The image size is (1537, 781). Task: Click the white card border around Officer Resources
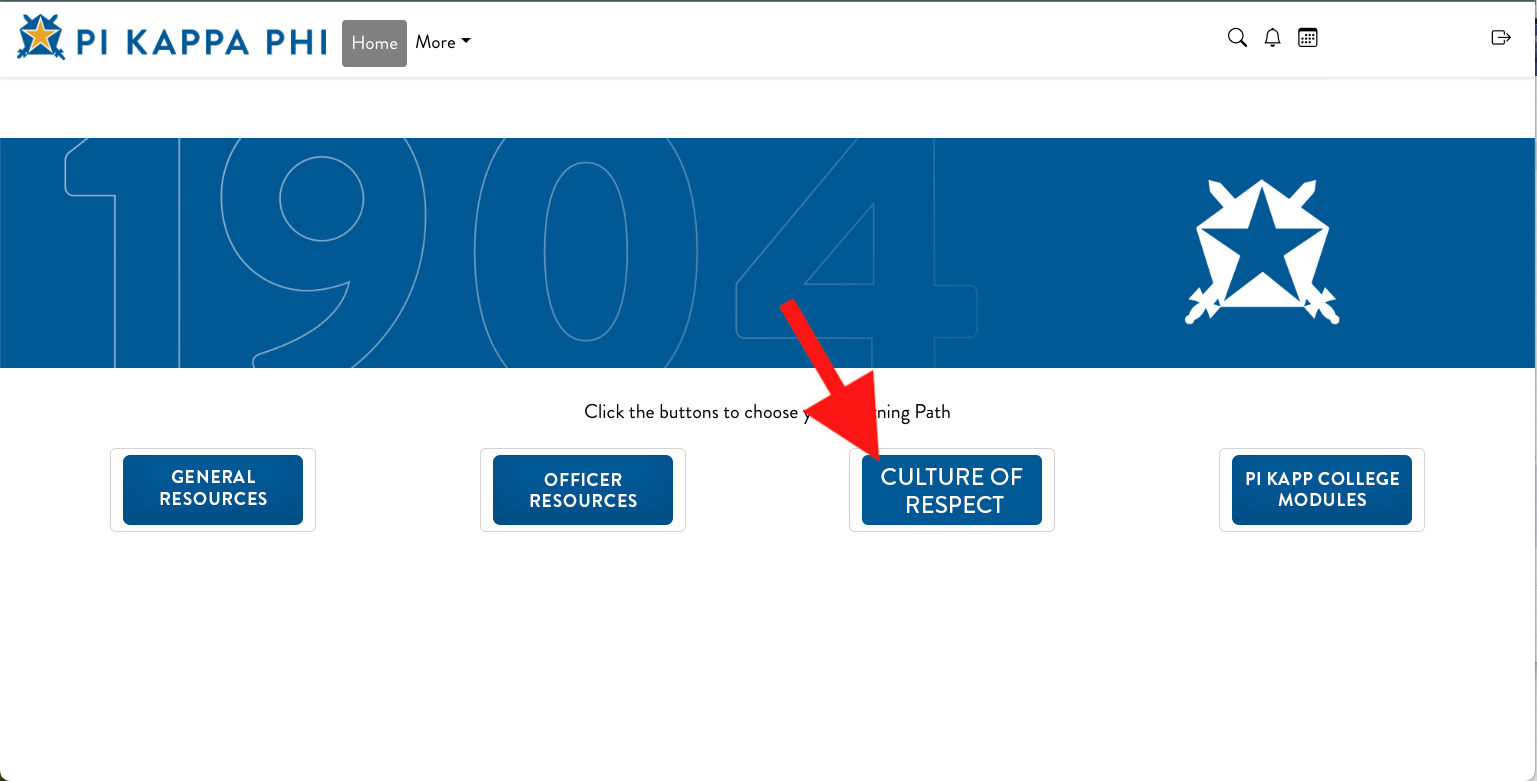tap(583, 527)
